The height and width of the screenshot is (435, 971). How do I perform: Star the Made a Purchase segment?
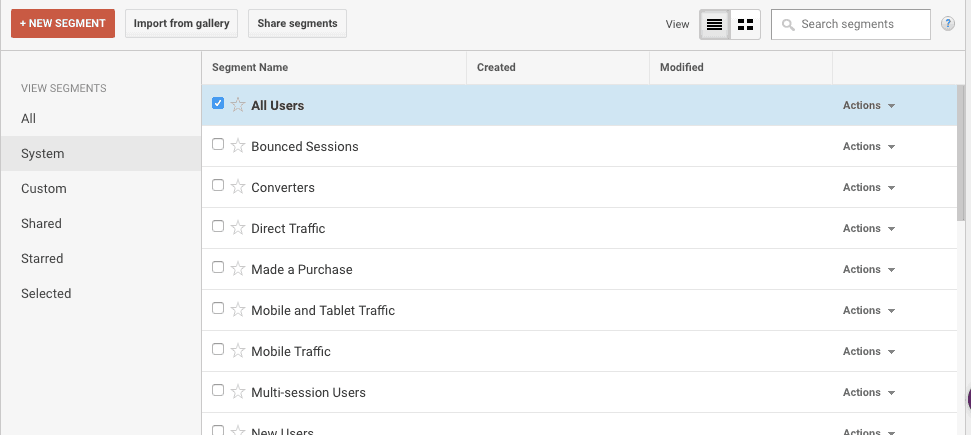click(x=238, y=269)
